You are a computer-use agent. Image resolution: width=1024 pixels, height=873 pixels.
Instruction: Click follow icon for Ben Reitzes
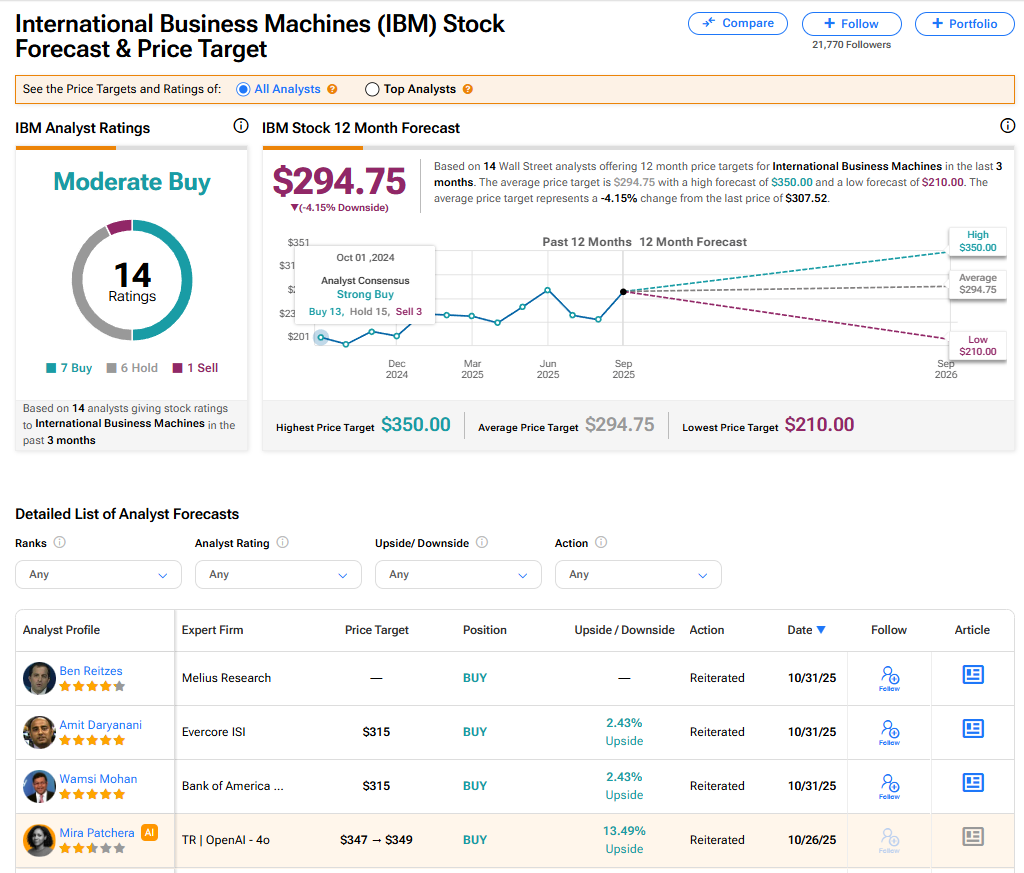coord(889,677)
